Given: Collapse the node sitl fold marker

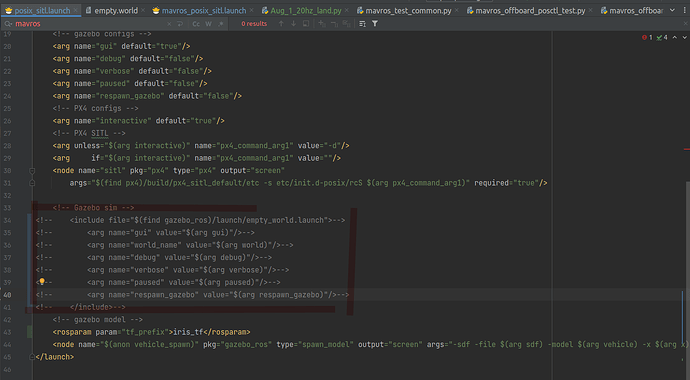Looking at the screenshot, I should [32, 171].
